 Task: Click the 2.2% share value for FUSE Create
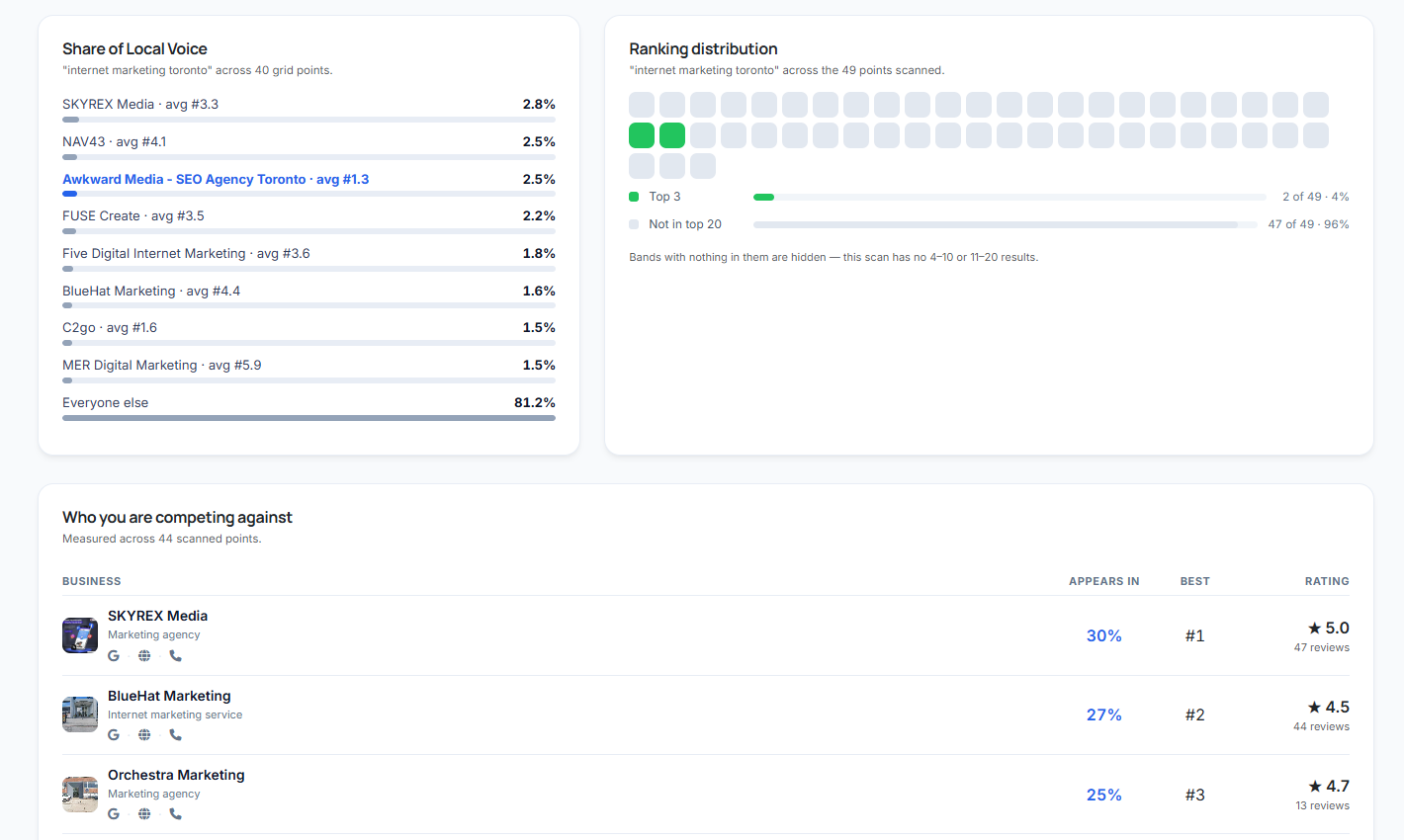click(x=539, y=215)
